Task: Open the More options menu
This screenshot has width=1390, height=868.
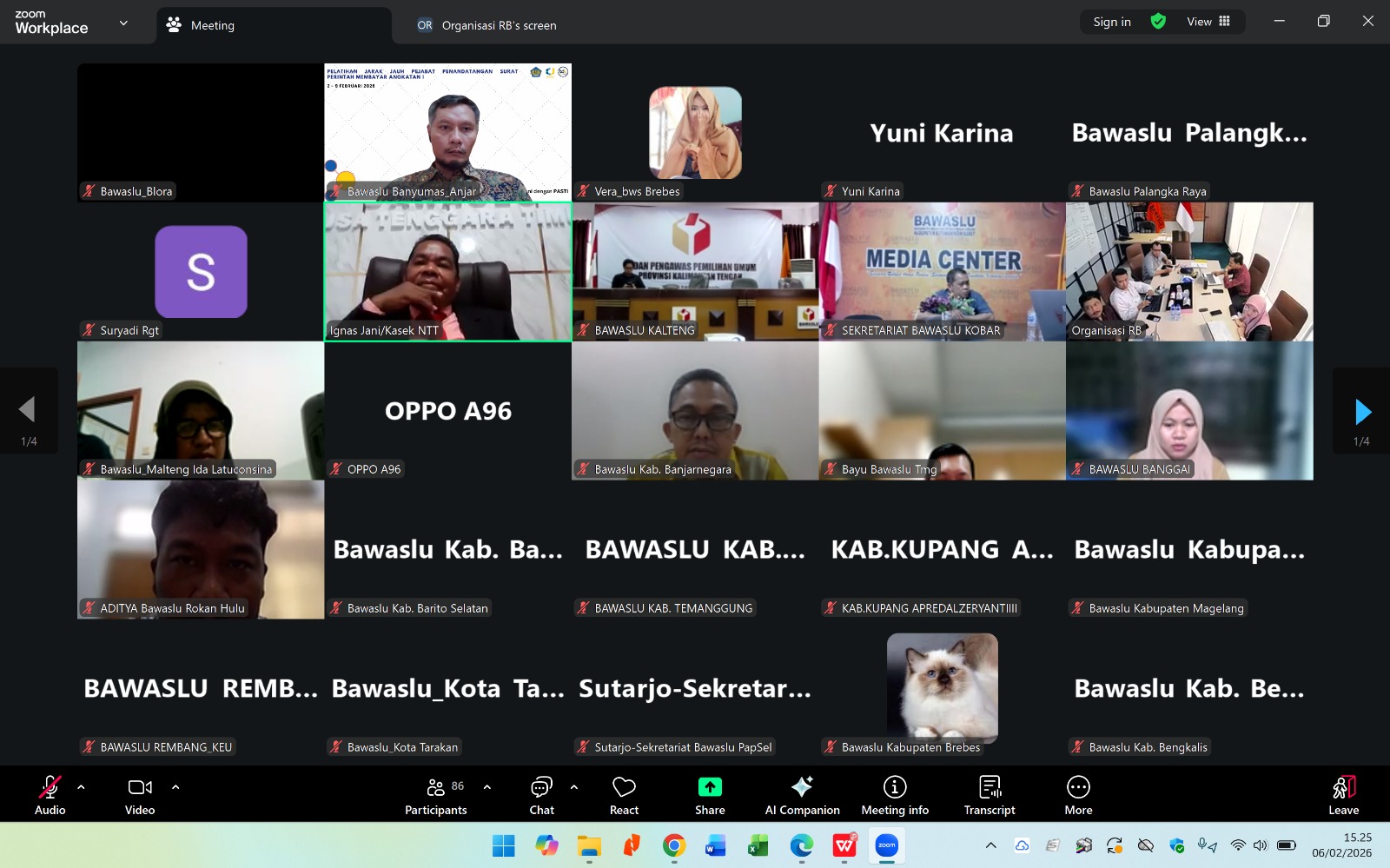Action: click(x=1077, y=793)
